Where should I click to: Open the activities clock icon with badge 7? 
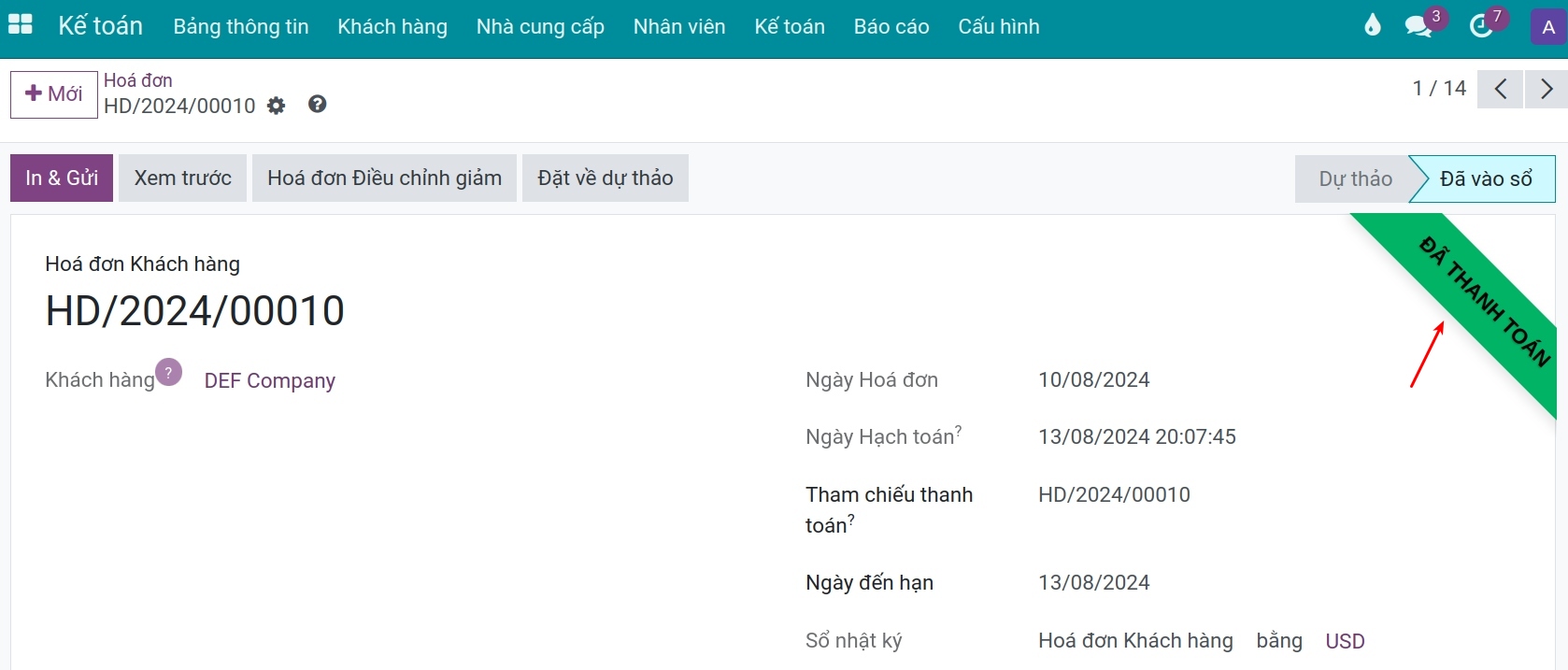pos(1481,26)
